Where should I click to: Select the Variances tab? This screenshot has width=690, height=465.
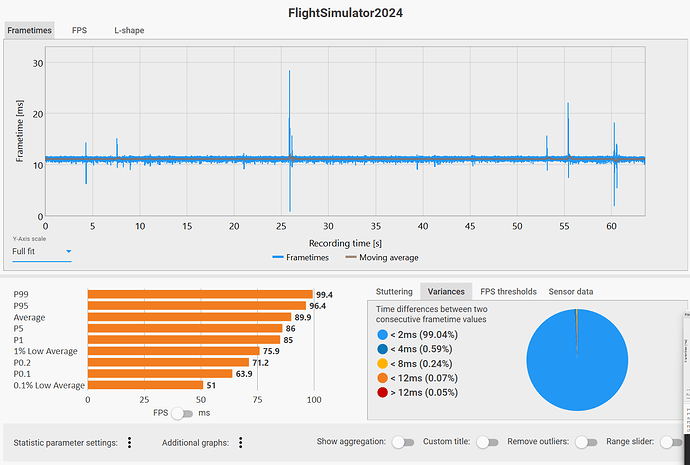coord(446,292)
